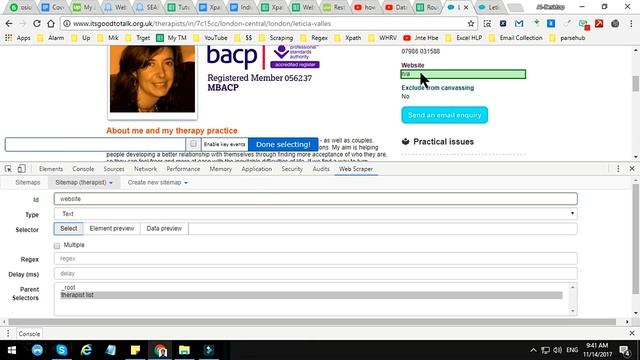Switch to the Network DevTools tab
This screenshot has width=640, height=360.
[145, 169]
